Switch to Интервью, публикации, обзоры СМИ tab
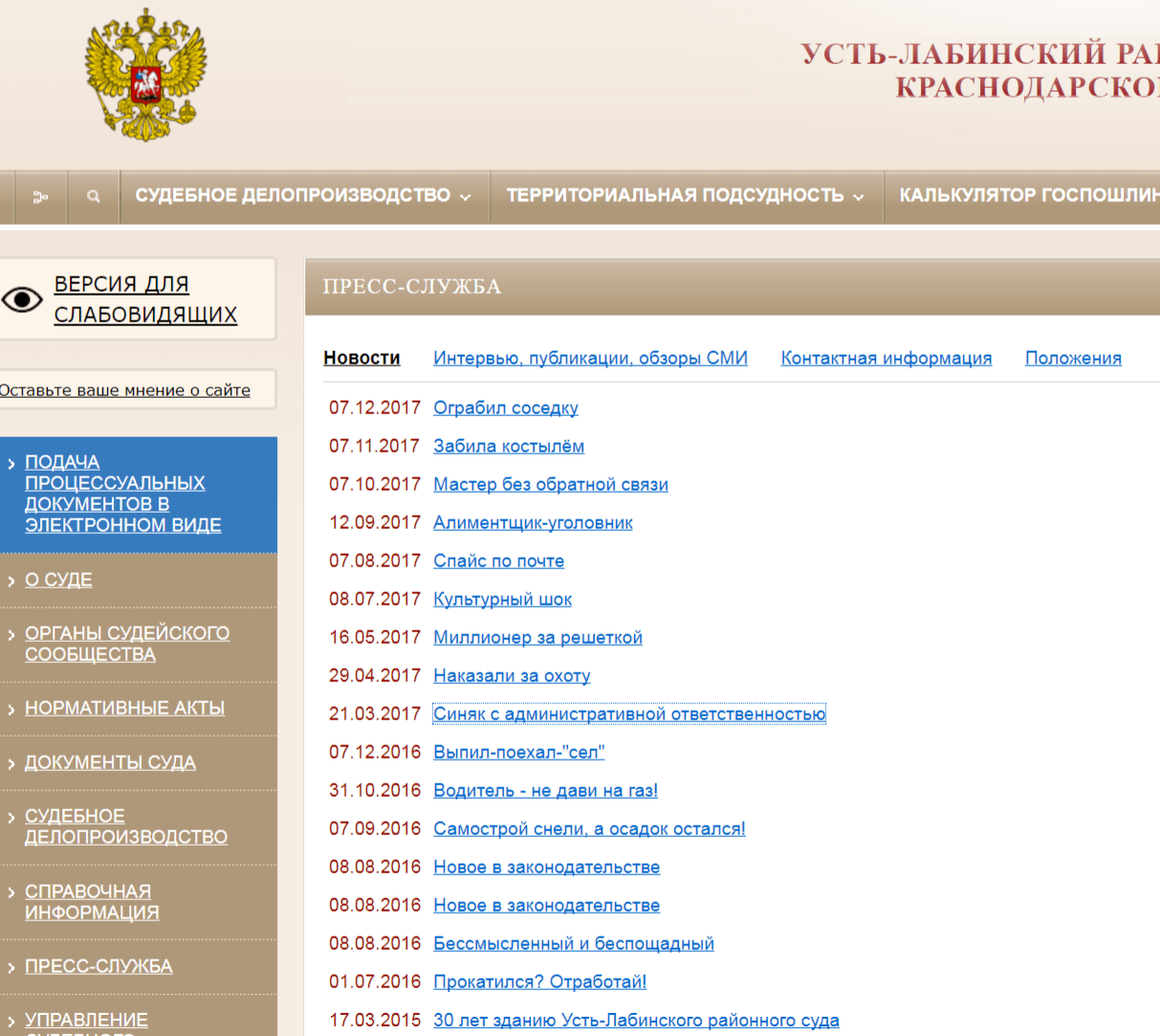This screenshot has height=1036, width=1160. click(590, 358)
